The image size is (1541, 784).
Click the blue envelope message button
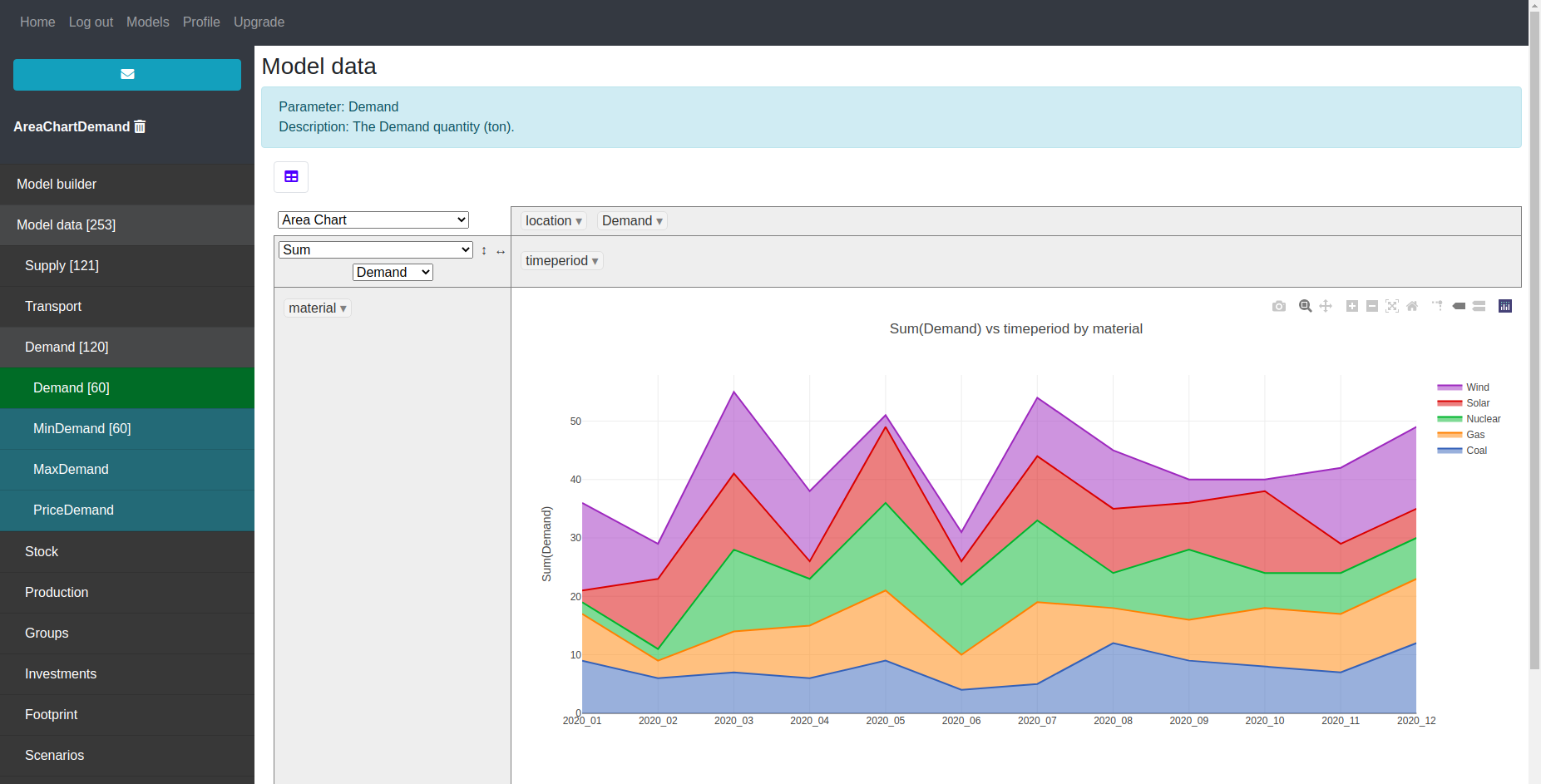[127, 74]
